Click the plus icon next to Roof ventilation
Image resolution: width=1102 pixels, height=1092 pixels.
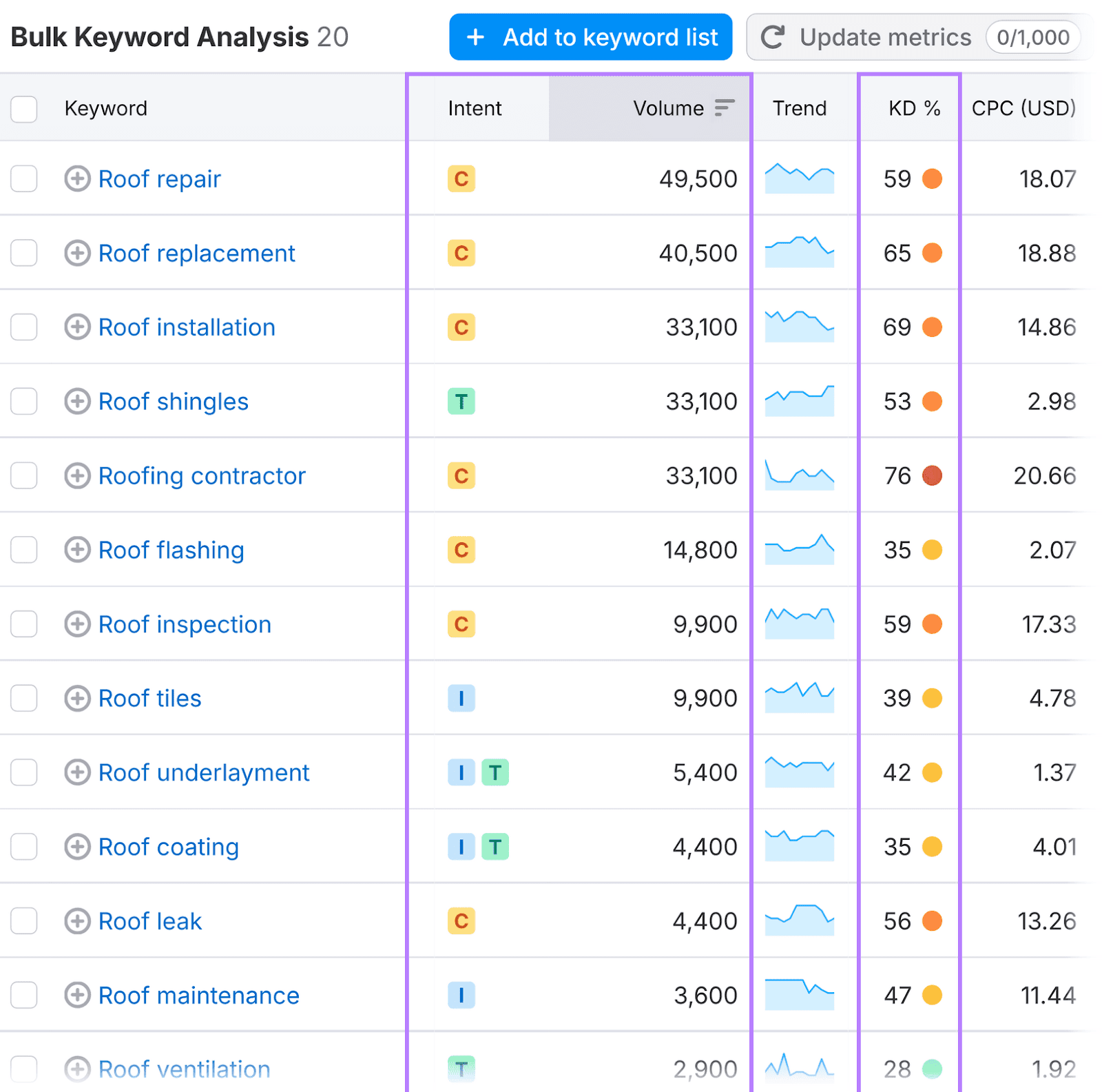(x=78, y=1069)
